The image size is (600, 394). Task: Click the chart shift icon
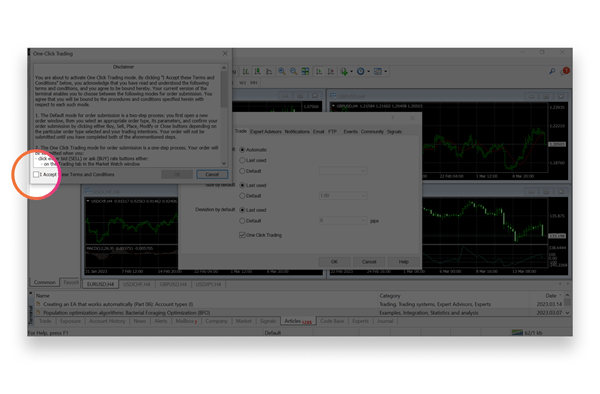[x=331, y=72]
